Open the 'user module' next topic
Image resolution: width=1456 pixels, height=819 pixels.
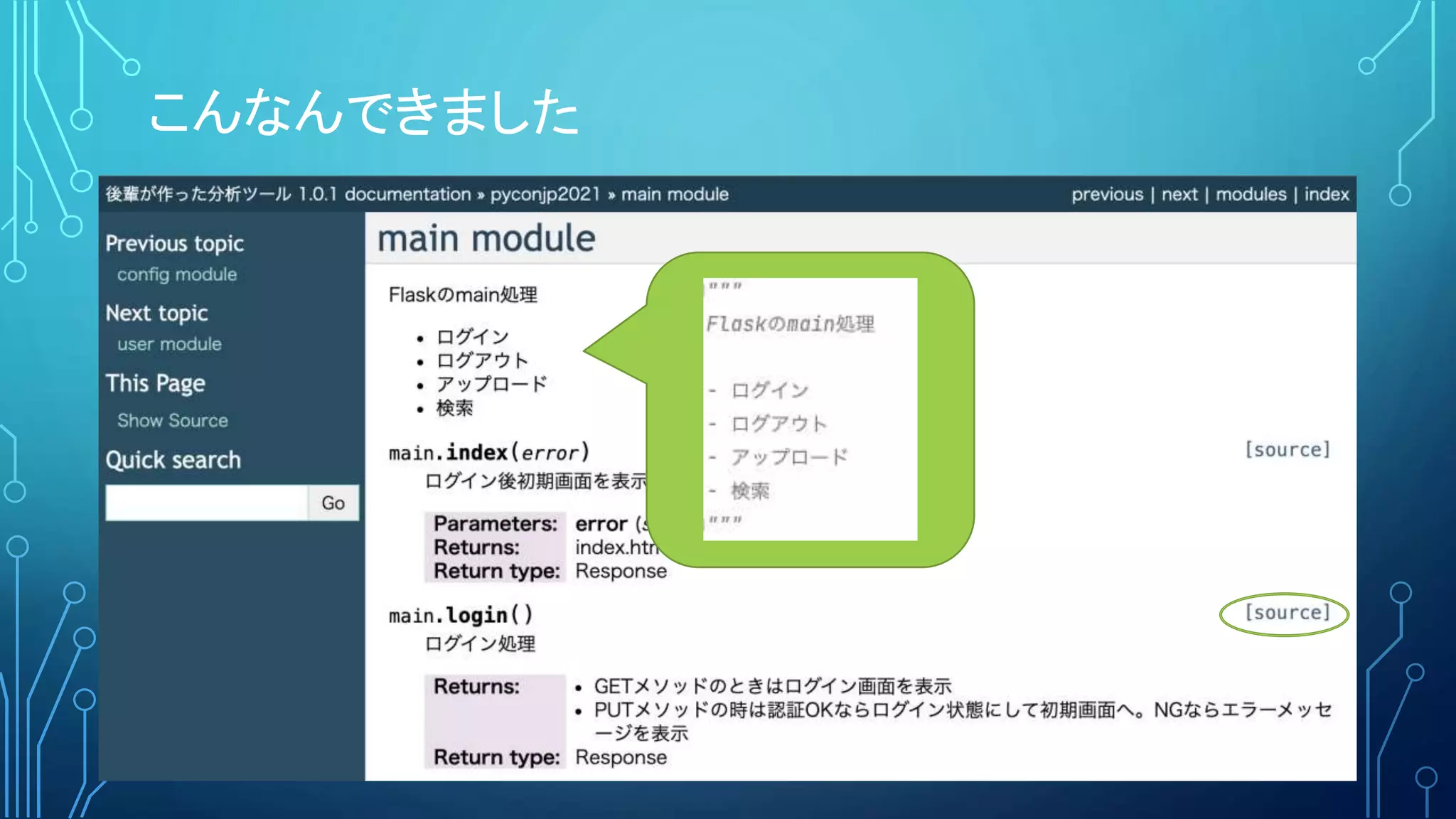click(169, 344)
